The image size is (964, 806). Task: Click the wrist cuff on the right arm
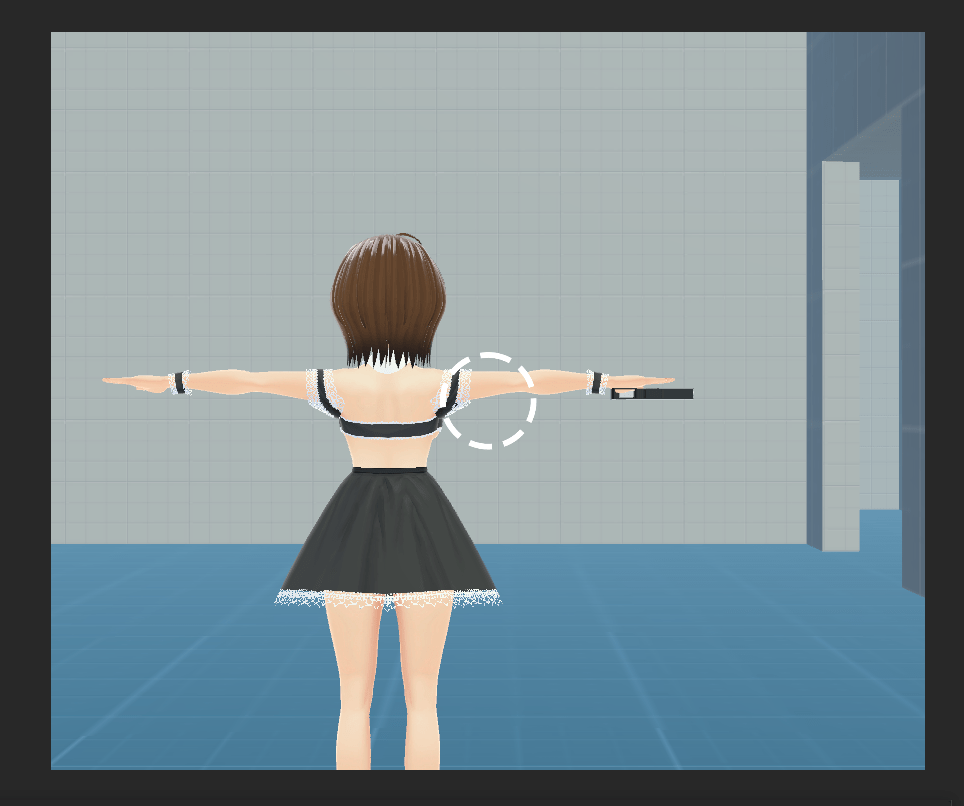pos(597,382)
